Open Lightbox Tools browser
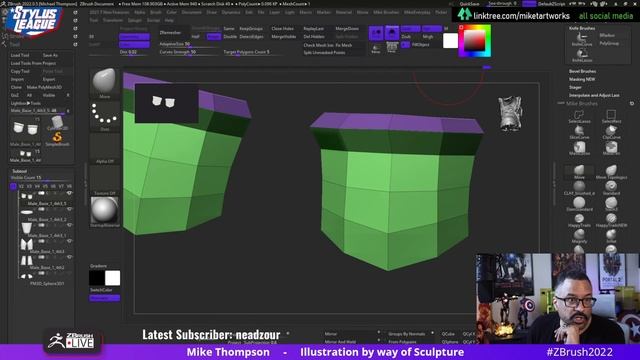Viewport: 640px width, 360px height. [25, 103]
